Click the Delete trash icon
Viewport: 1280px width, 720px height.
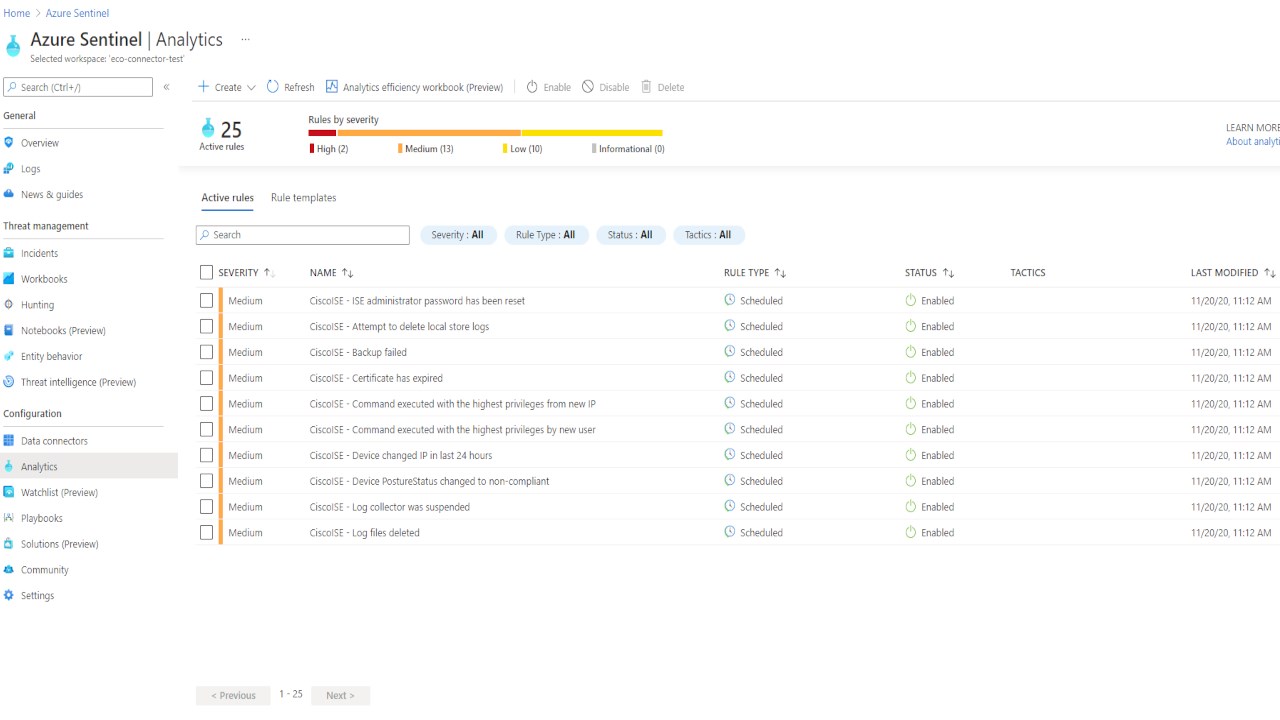click(x=646, y=87)
